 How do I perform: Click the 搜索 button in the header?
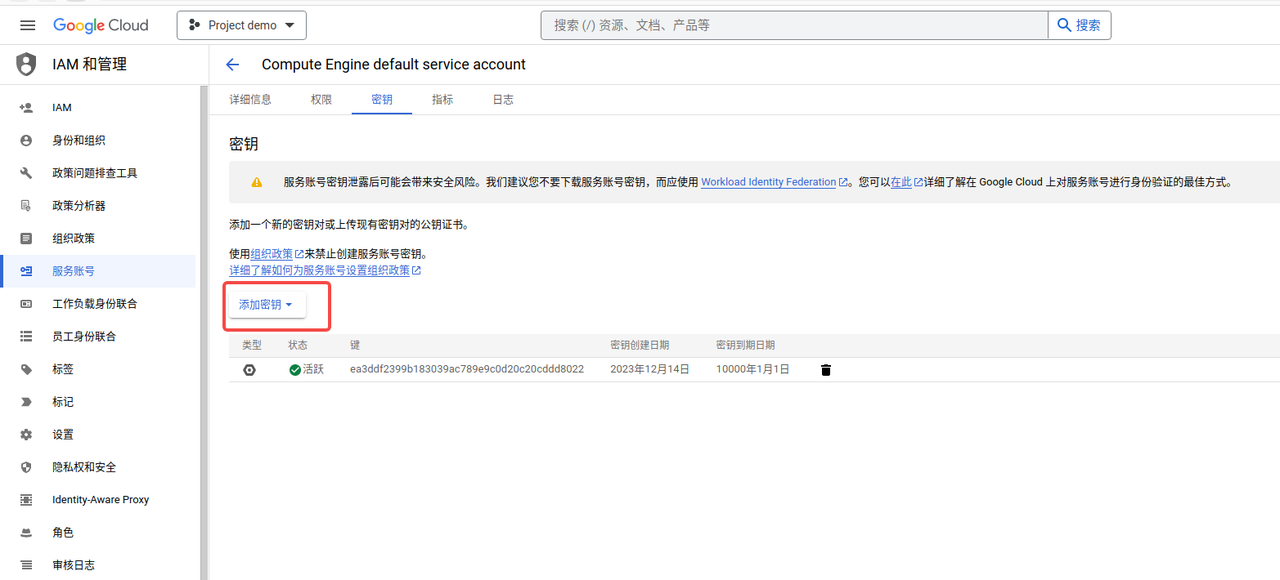click(x=1079, y=25)
